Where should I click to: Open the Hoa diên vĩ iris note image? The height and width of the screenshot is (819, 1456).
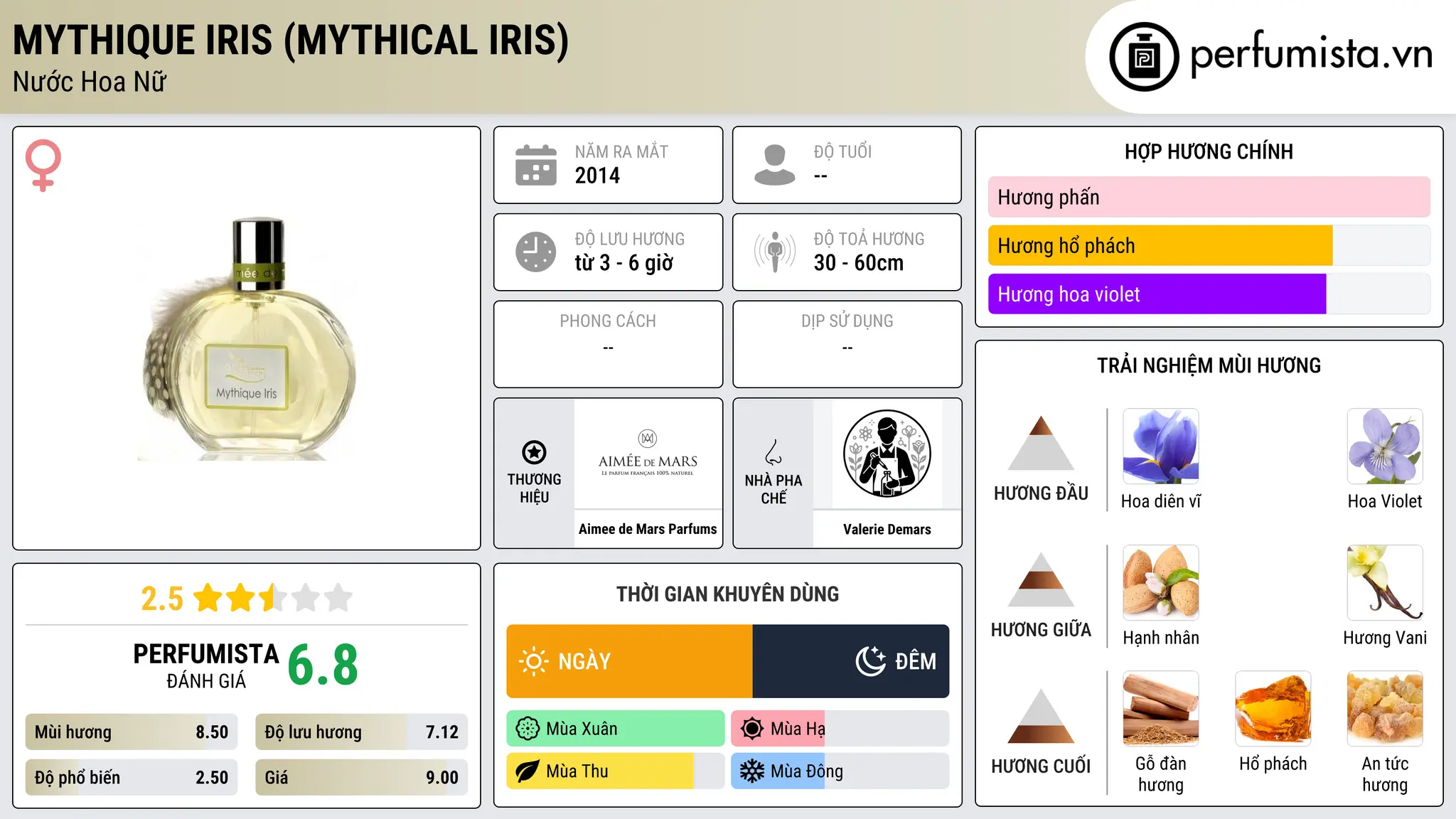tap(1161, 446)
